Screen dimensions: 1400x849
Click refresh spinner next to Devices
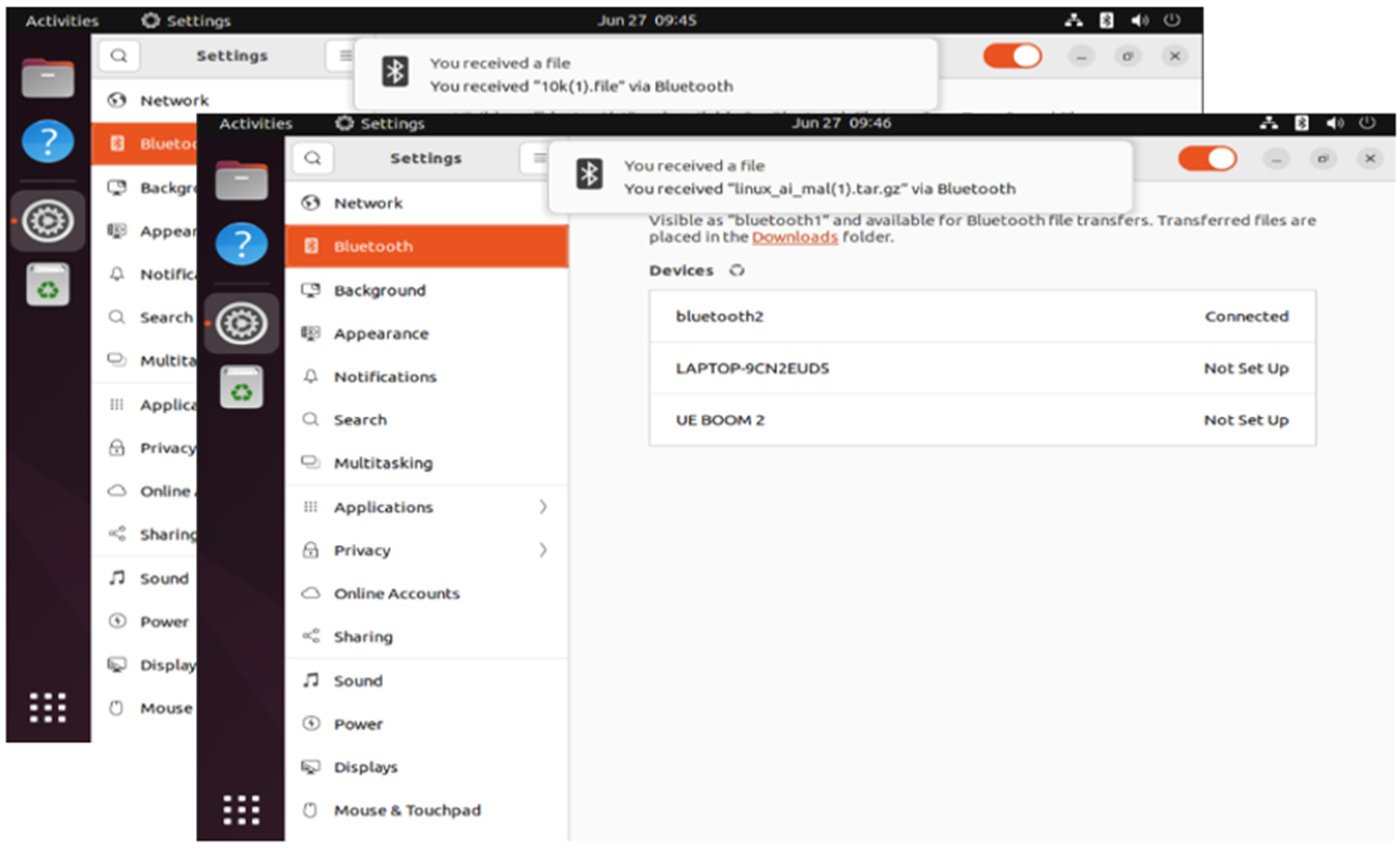[737, 271]
